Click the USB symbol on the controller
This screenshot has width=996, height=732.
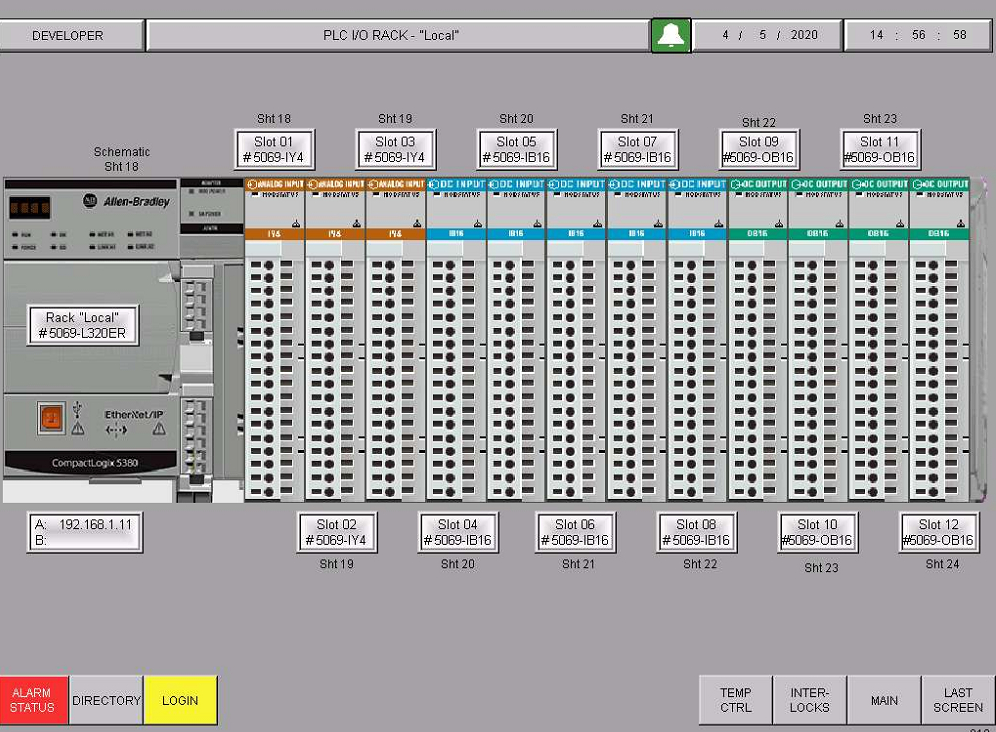(x=77, y=407)
